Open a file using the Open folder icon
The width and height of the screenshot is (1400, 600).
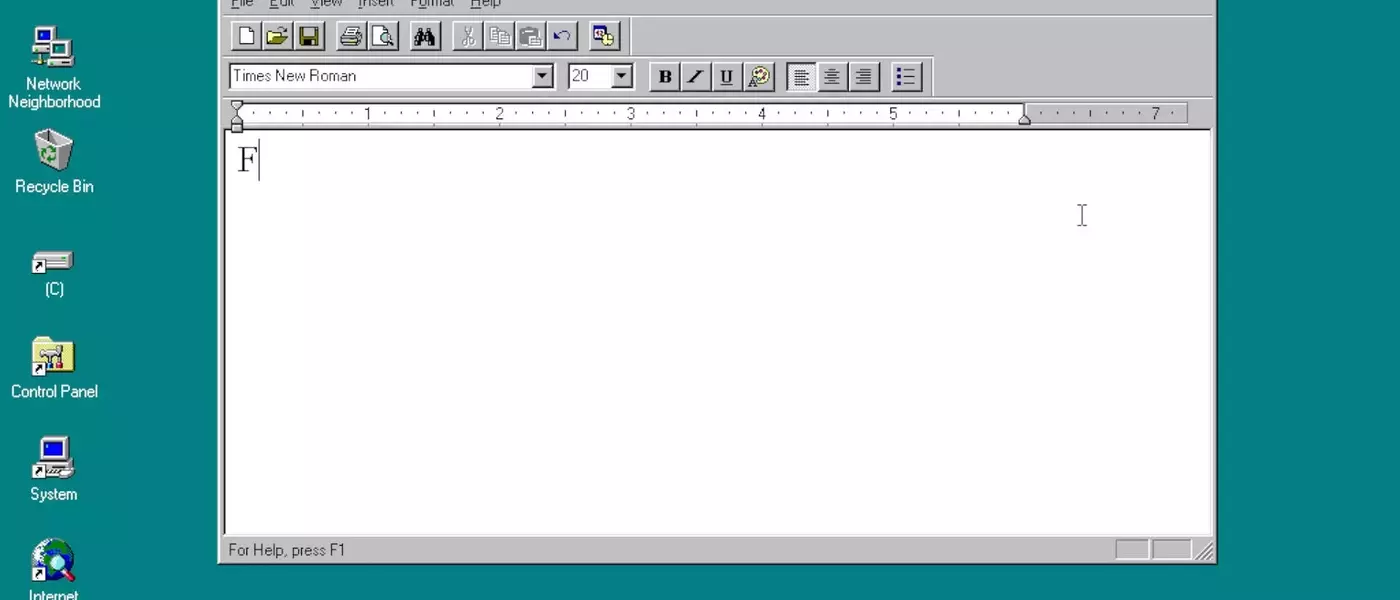click(278, 37)
